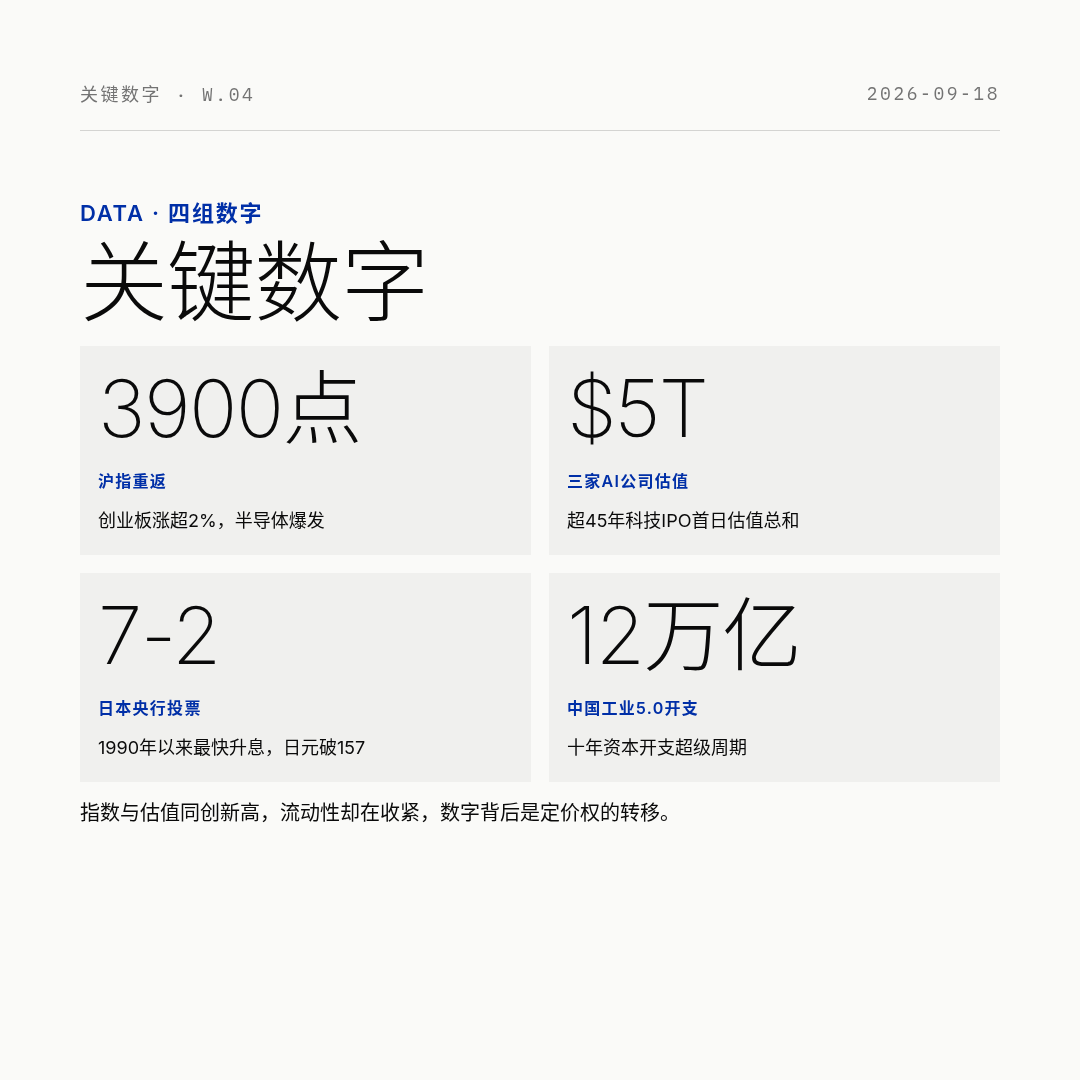
Task: Select the text 超45年科技IPO首日估值总和
Action: [683, 520]
